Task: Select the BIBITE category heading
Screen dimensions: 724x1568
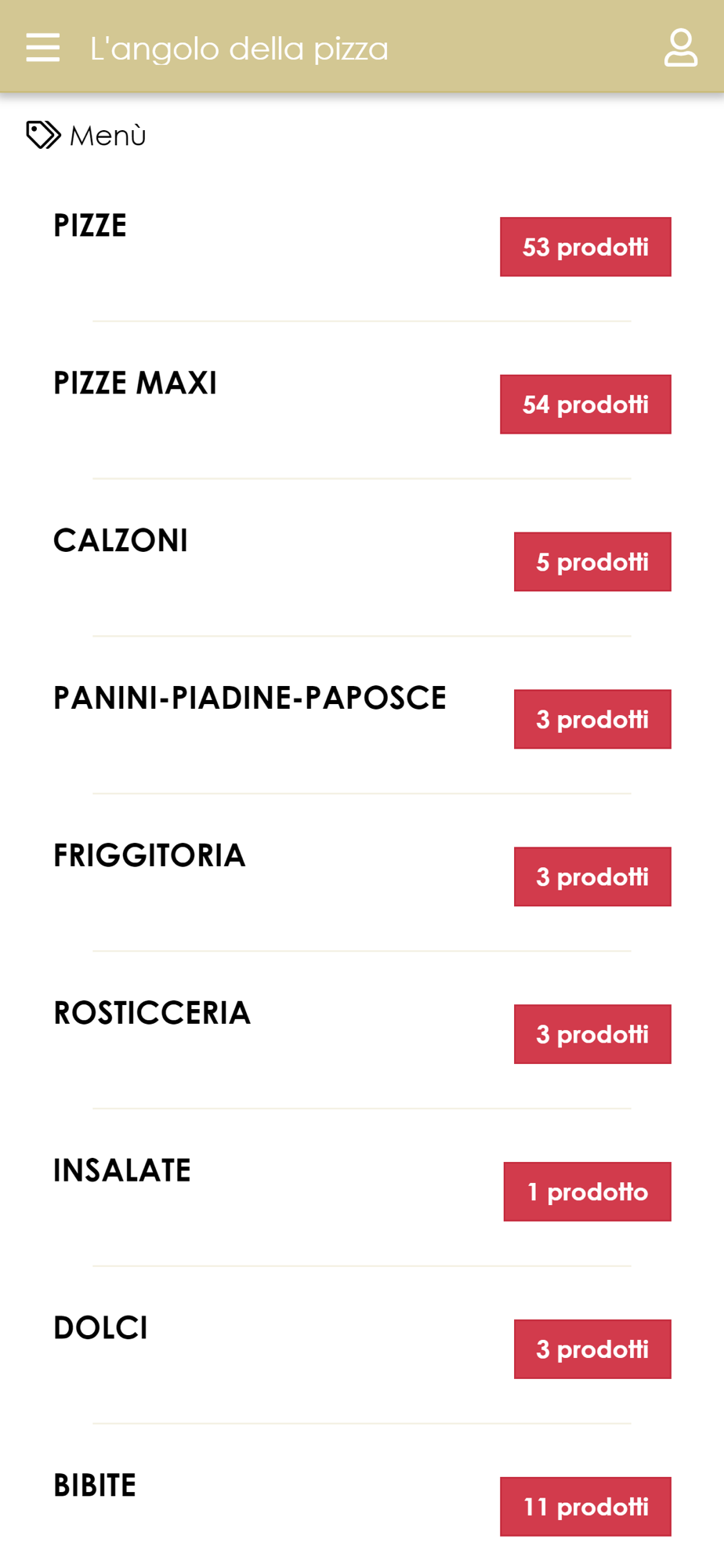Action: pos(95,1486)
